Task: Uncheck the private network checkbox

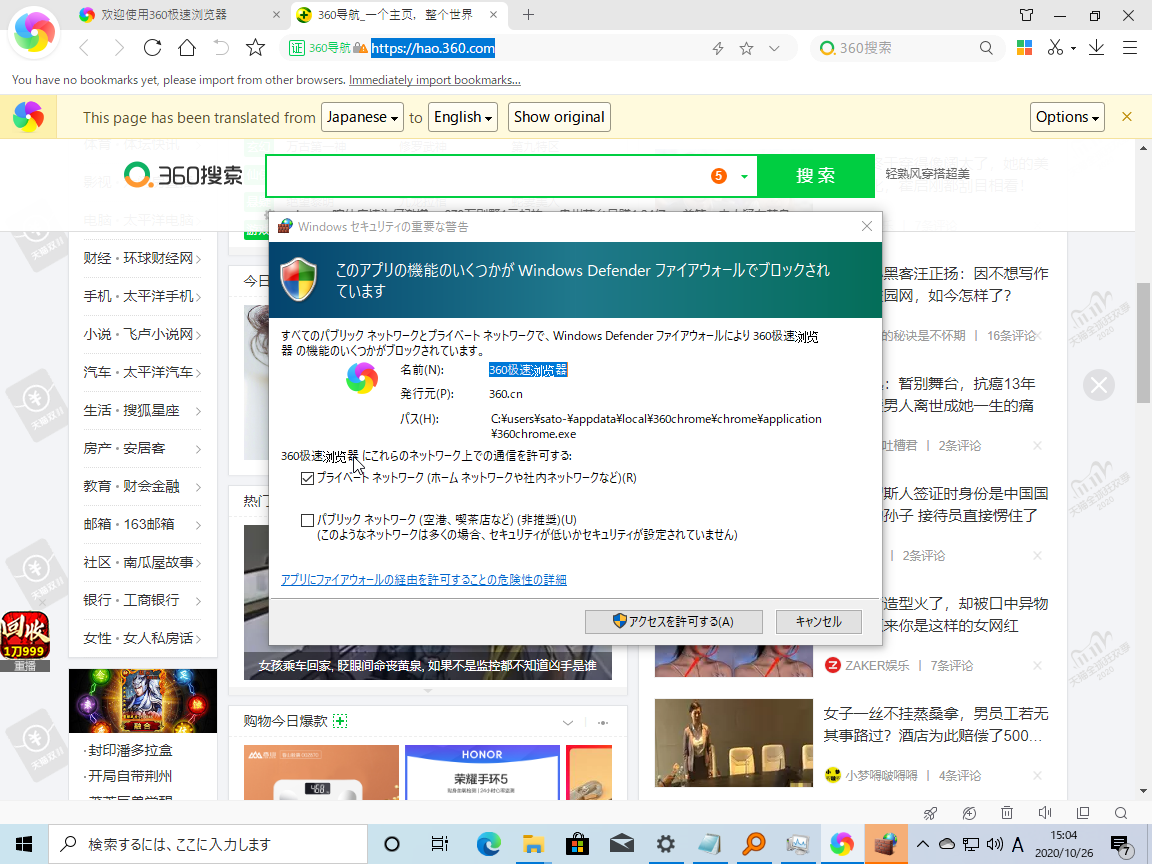Action: point(308,479)
